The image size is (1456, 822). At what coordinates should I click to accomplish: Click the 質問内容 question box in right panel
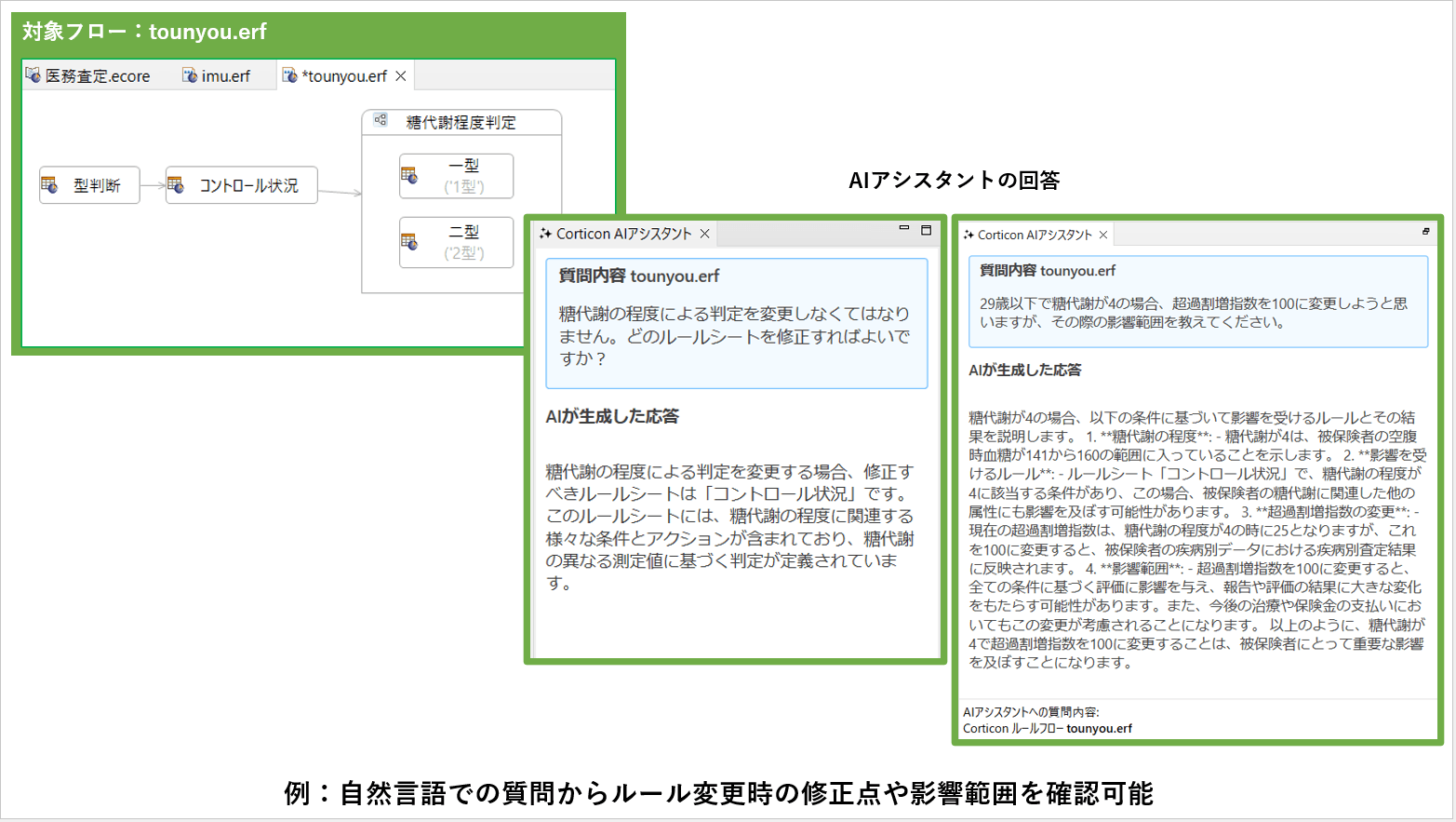1196,298
